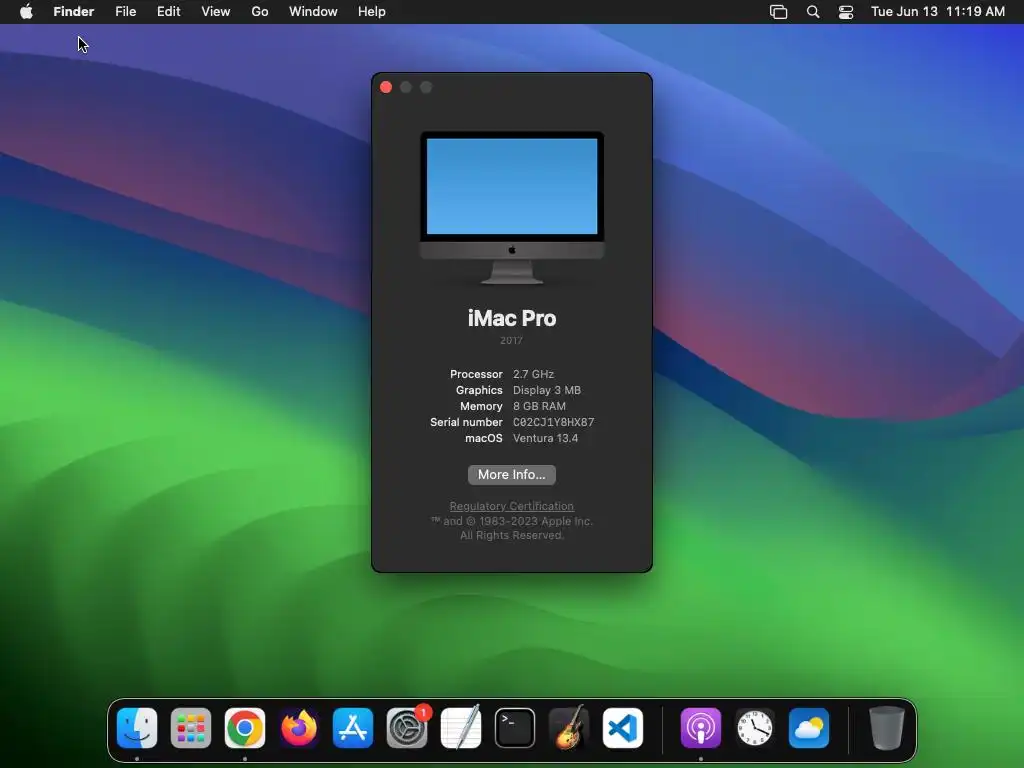
Task: Click the More Info... button
Action: (x=511, y=475)
